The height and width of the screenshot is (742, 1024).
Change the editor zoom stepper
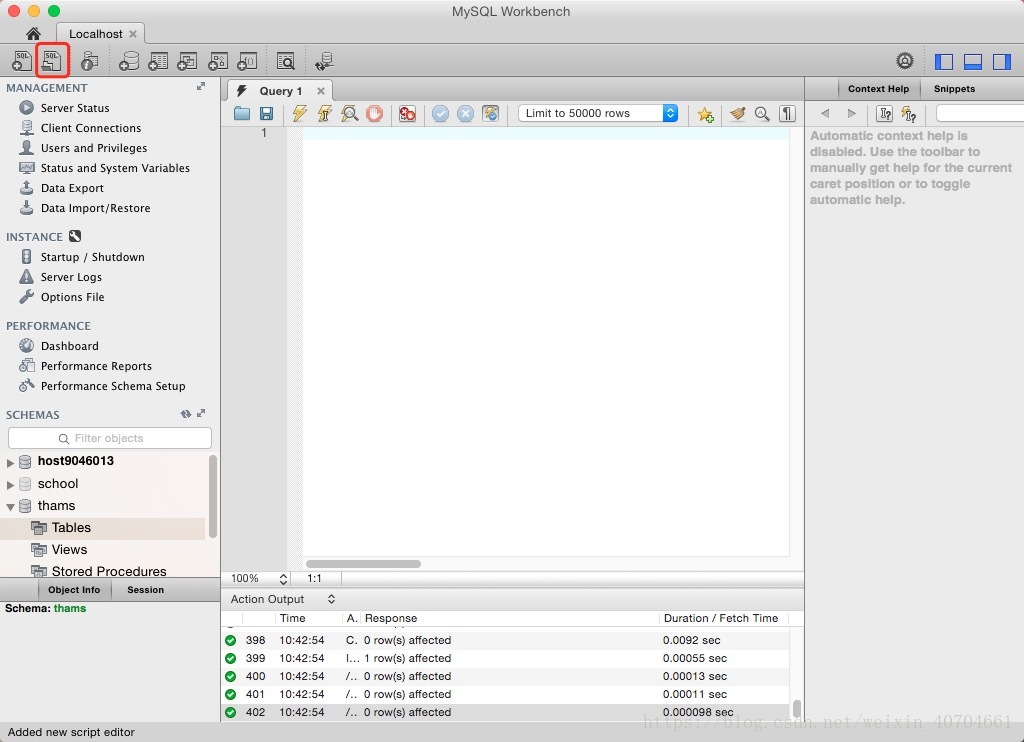pos(283,579)
